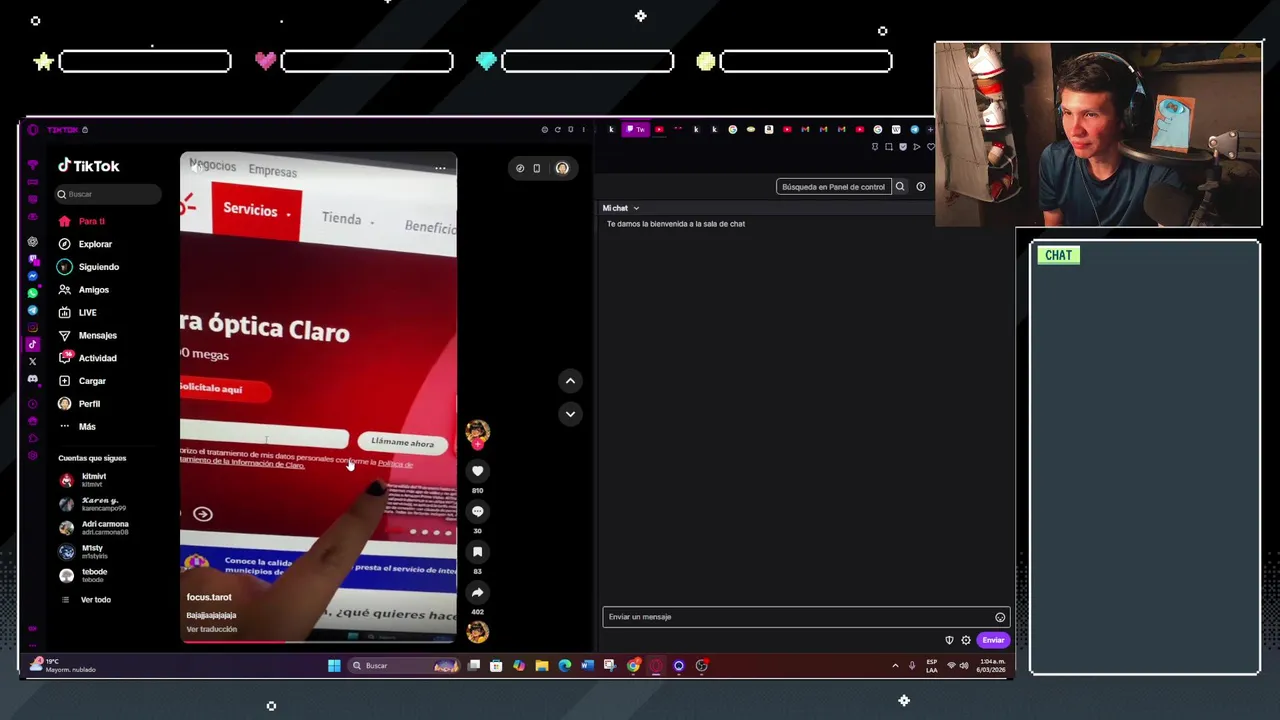Screen dimensions: 1280x720
Task: Open the Amigos section
Action: [x=94, y=290]
